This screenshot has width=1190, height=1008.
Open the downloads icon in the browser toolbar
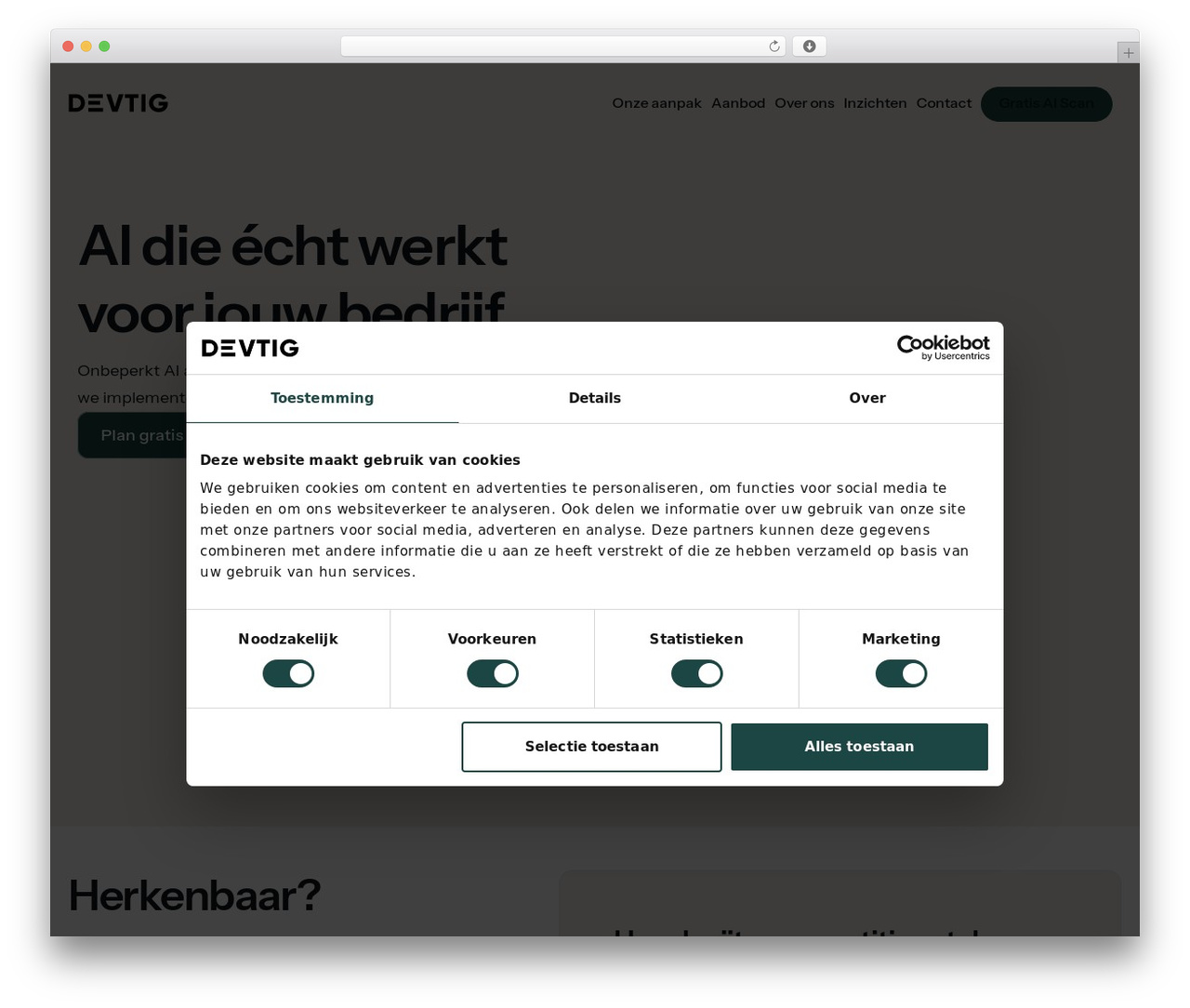809,46
